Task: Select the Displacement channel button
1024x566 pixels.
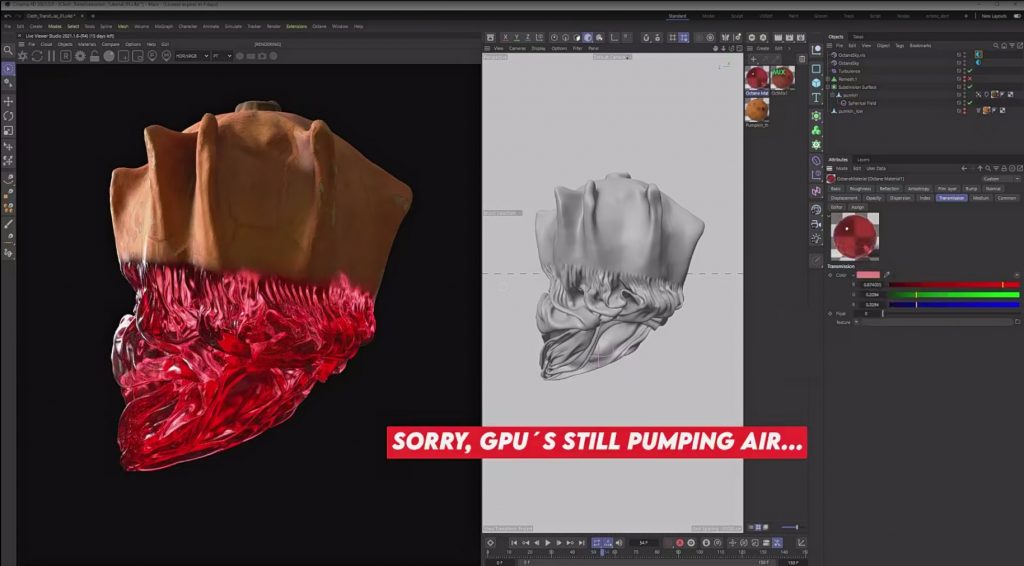Action: point(844,198)
